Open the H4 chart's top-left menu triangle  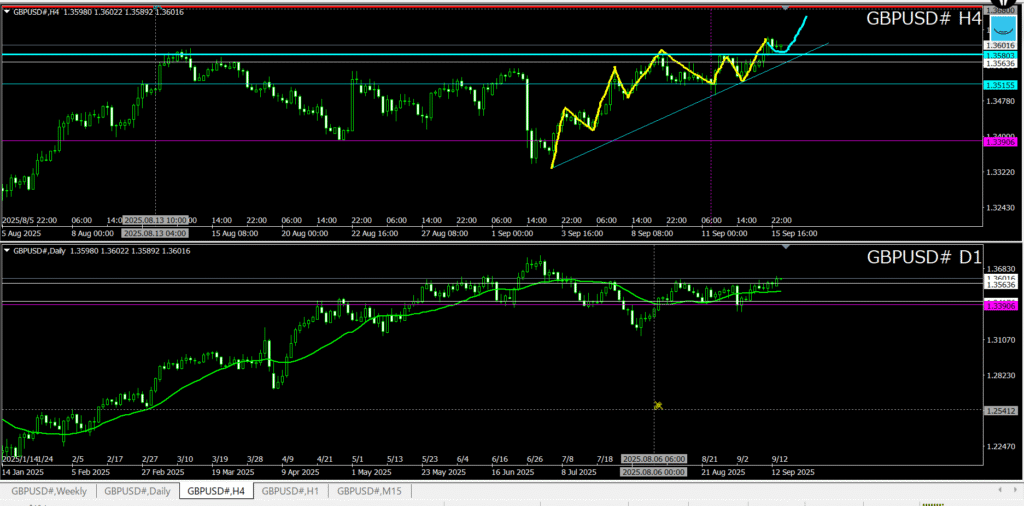pos(7,11)
